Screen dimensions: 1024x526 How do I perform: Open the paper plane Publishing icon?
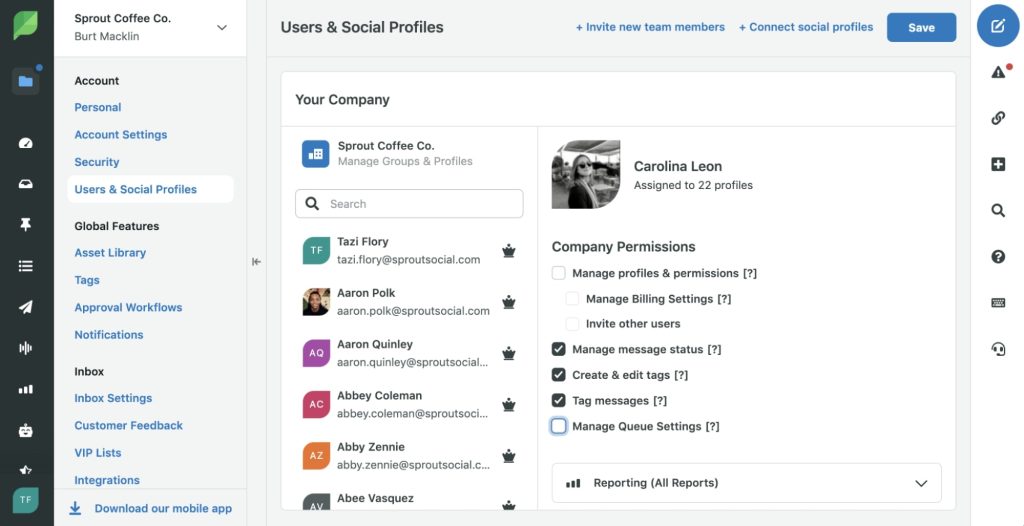[x=26, y=307]
